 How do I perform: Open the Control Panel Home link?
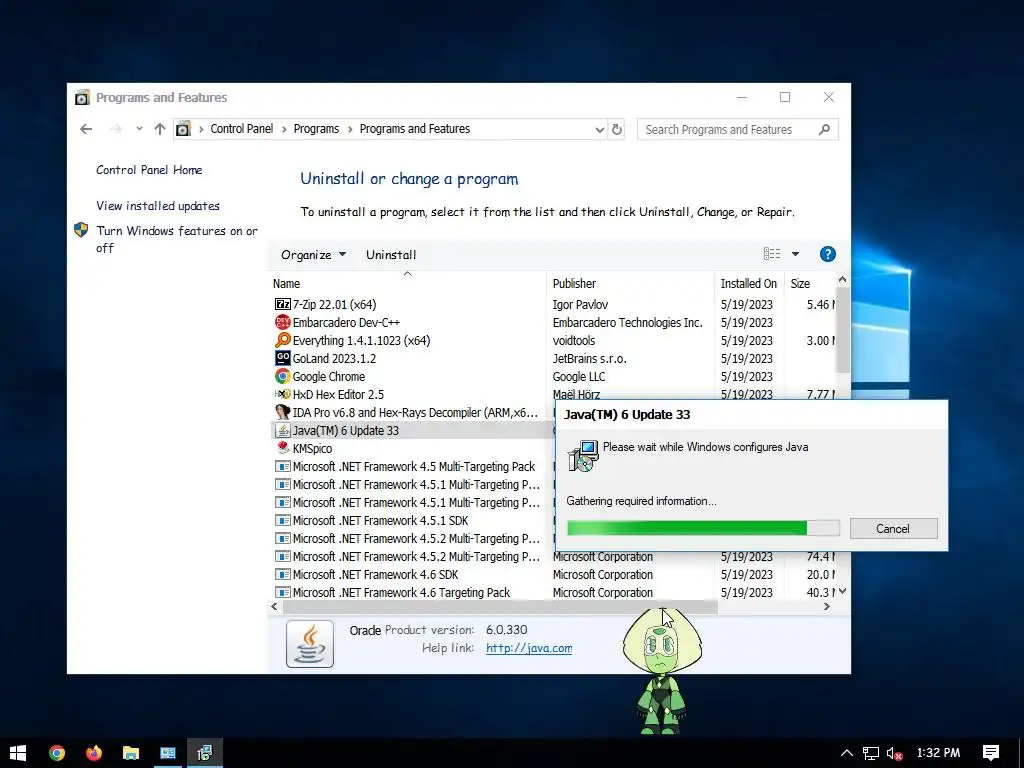click(149, 170)
